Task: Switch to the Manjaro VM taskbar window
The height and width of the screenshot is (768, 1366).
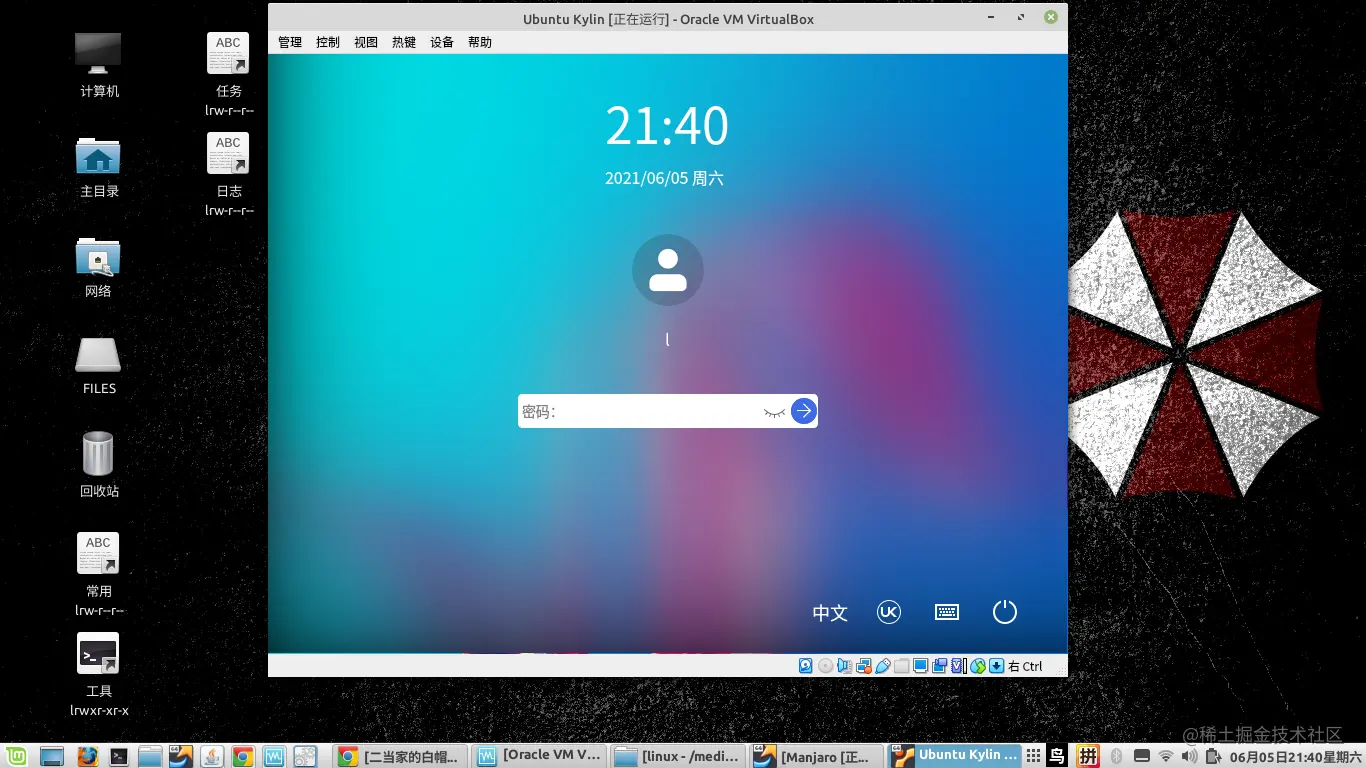Action: (816, 756)
